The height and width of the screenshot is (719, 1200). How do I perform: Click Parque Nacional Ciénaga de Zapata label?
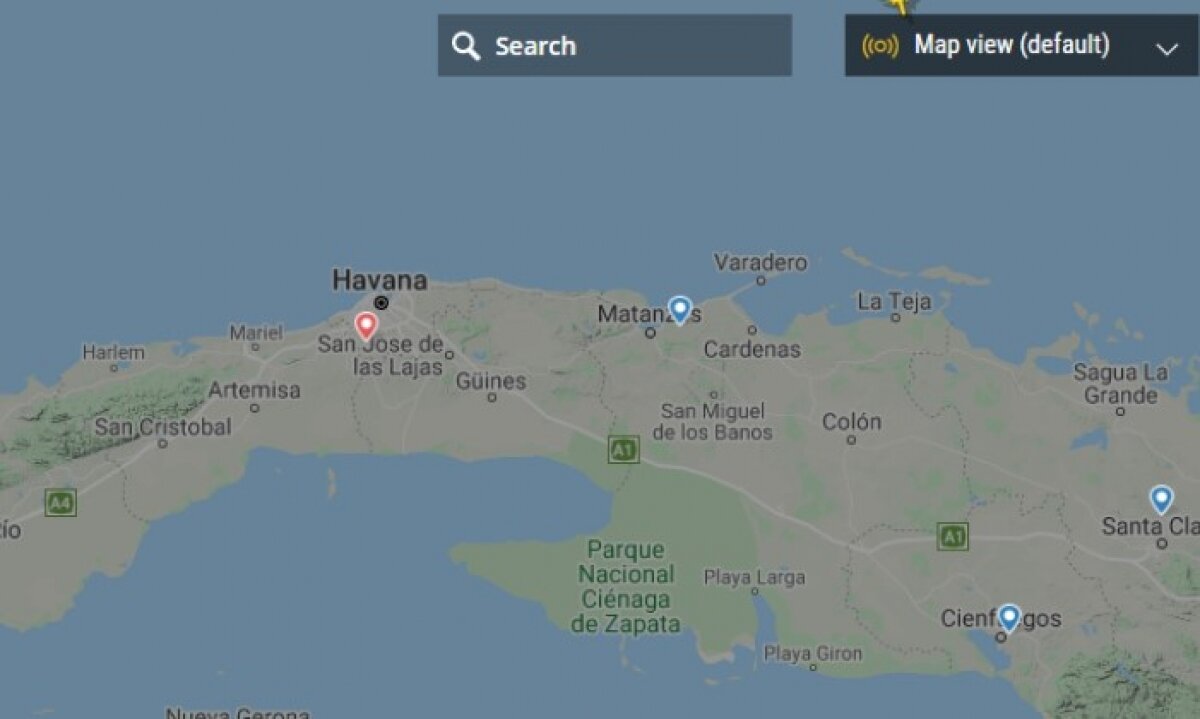tap(626, 587)
